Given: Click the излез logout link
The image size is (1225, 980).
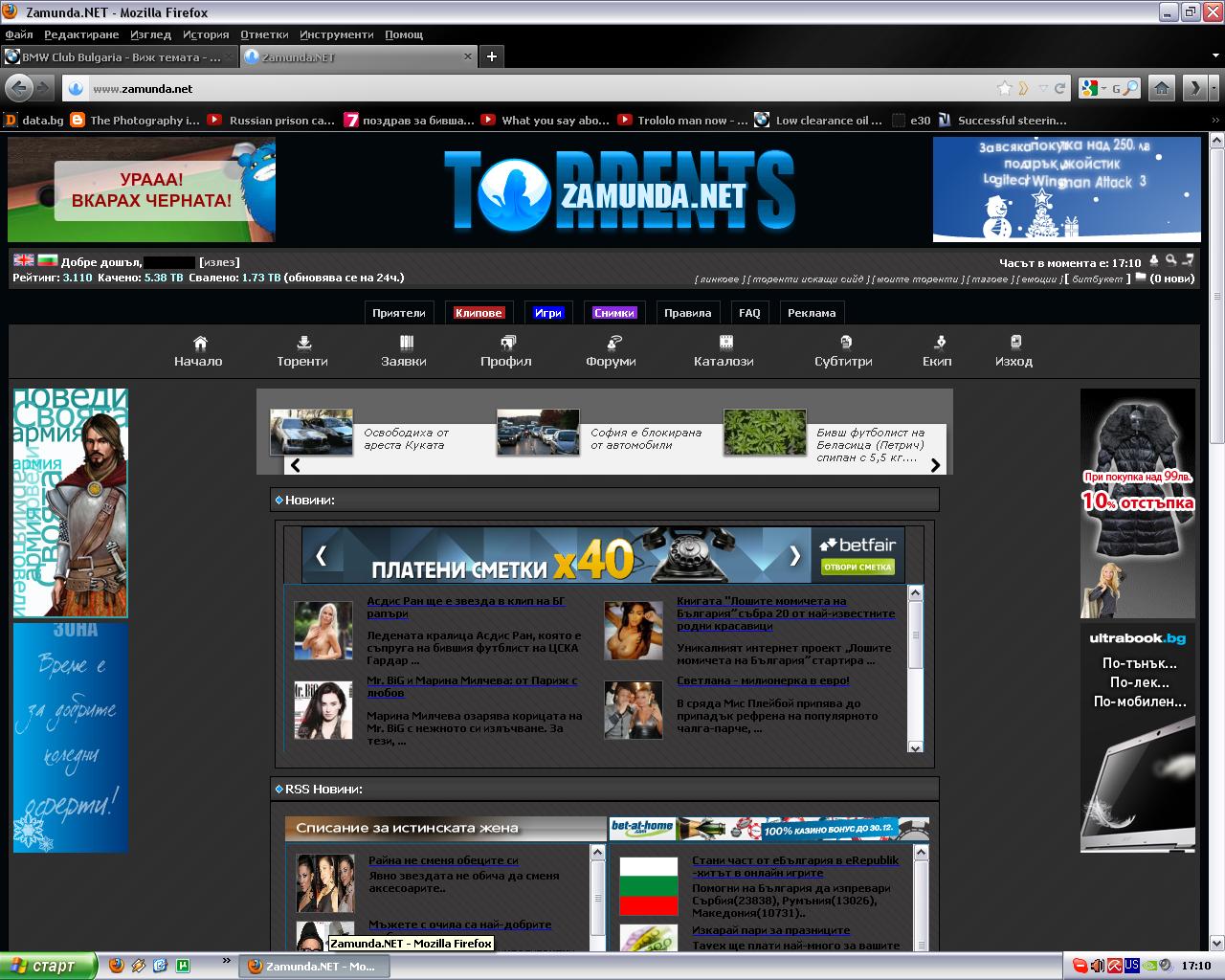Looking at the screenshot, I should [219, 261].
